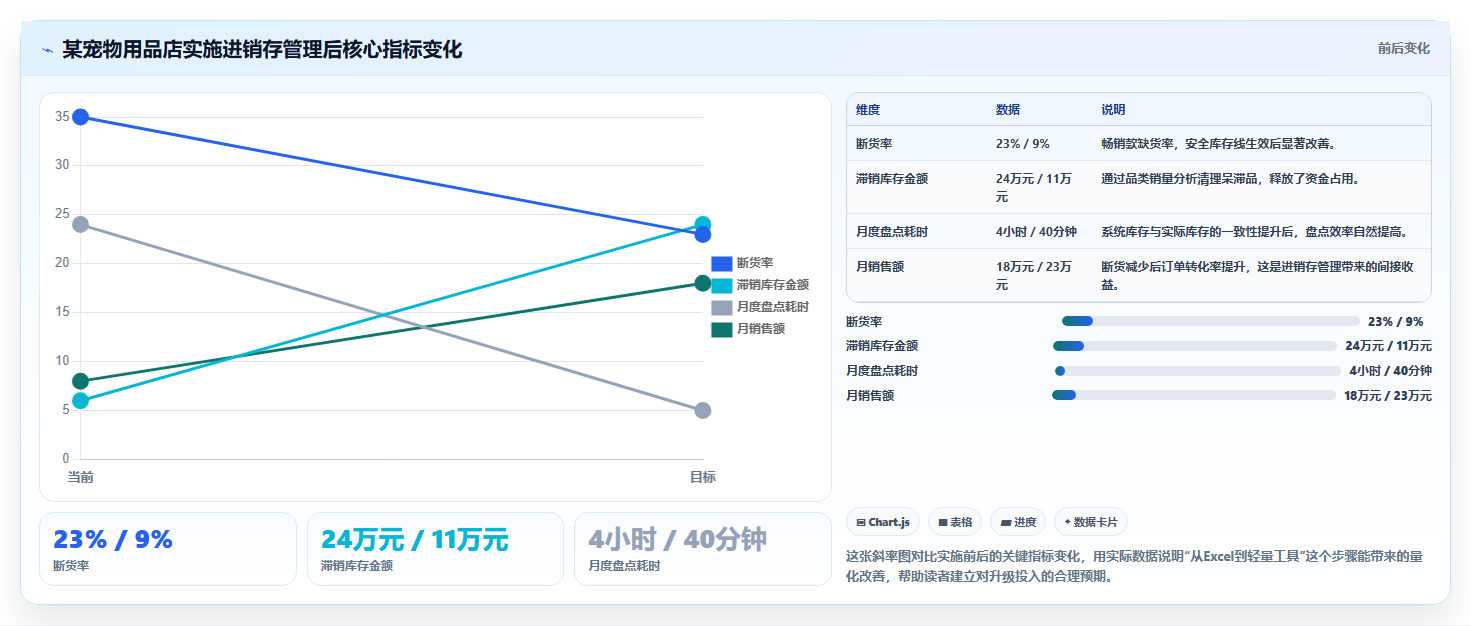
Task: Click the page title 某宠物用品店实施进销存管理后核心指标变化
Action: (x=262, y=50)
